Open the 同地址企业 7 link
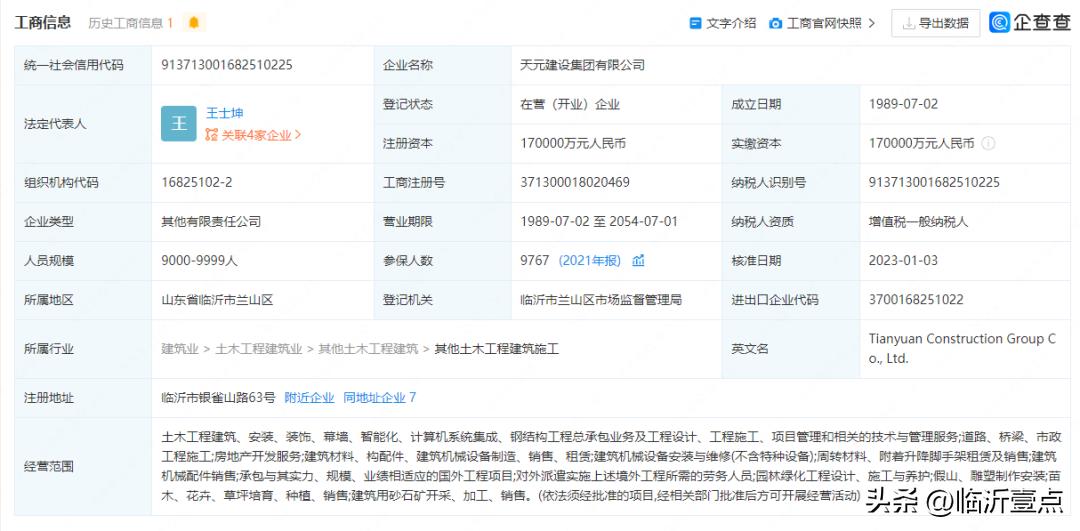 (x=380, y=397)
